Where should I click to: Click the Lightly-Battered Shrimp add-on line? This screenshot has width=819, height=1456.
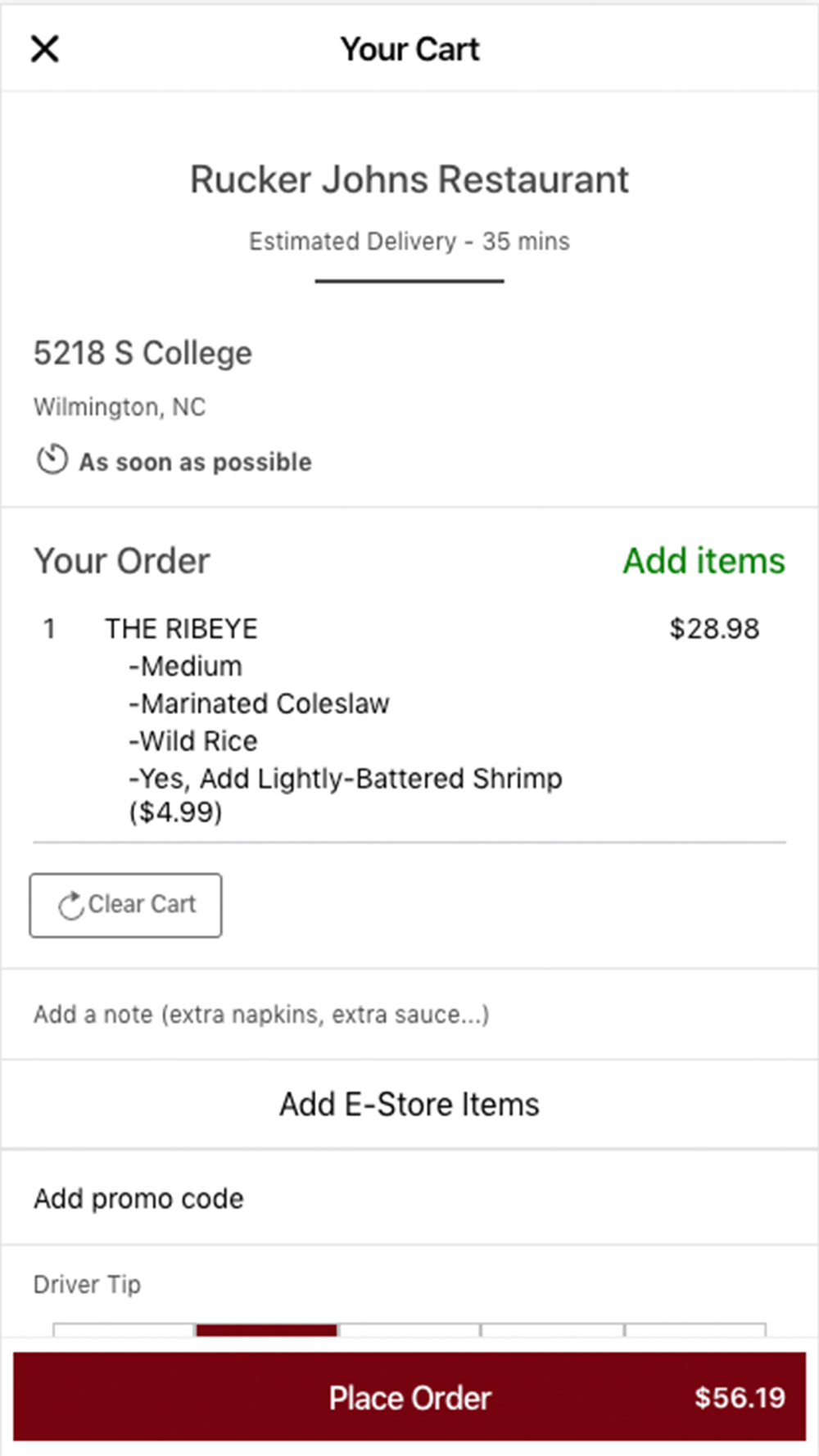click(x=346, y=794)
